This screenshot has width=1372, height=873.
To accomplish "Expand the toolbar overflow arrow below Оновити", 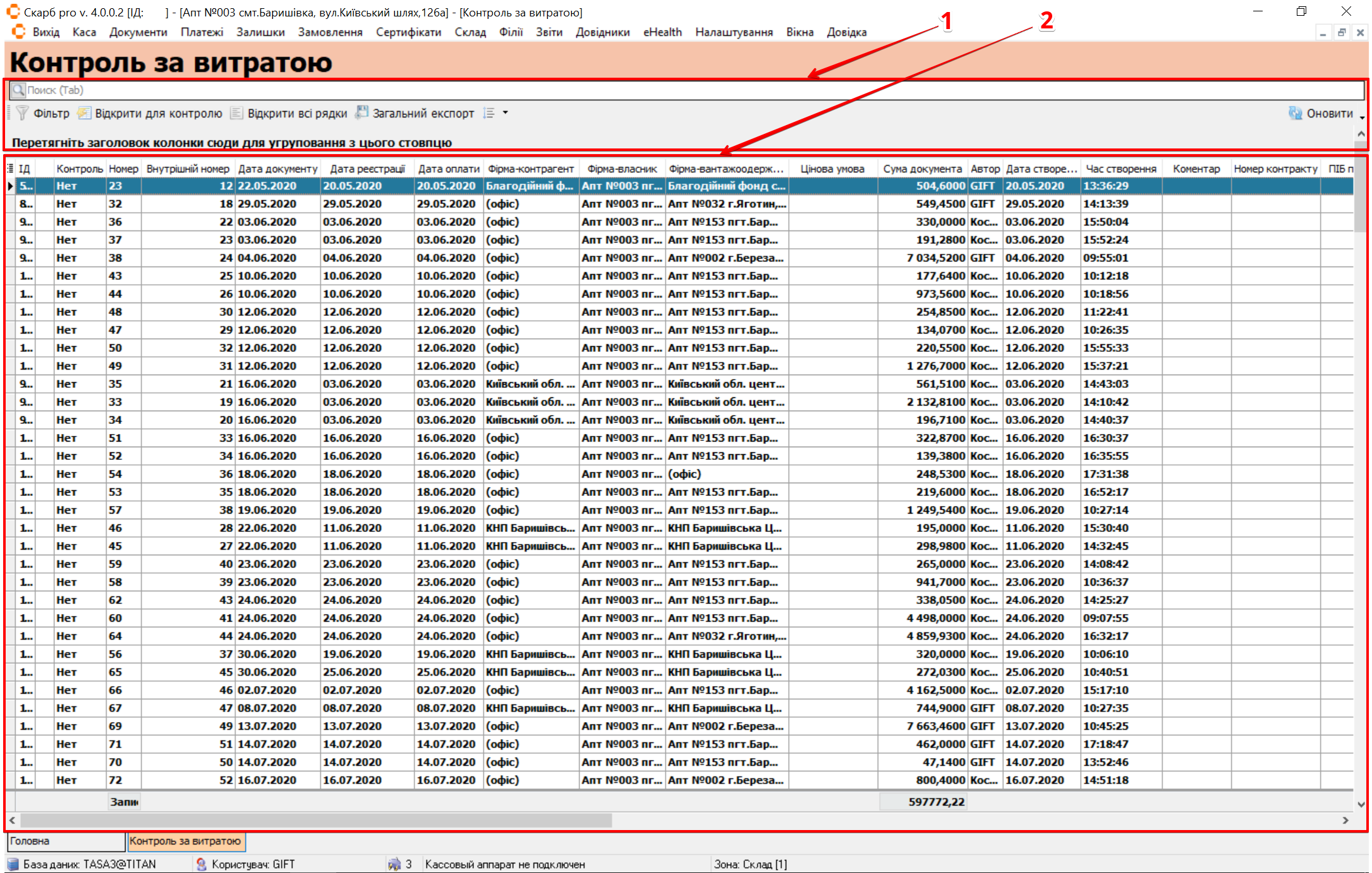I will 1362,118.
